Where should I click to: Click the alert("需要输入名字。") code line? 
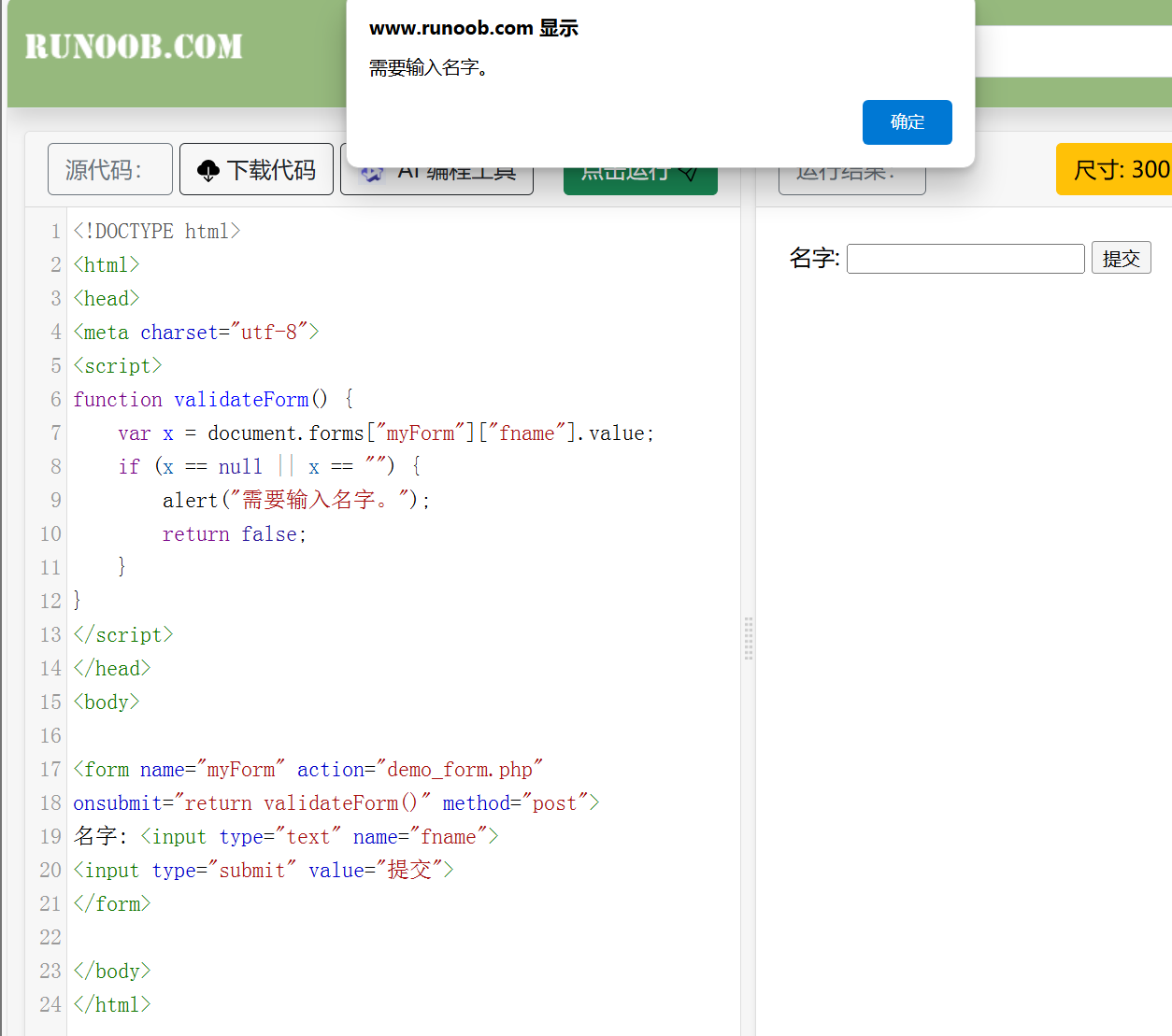tap(296, 500)
